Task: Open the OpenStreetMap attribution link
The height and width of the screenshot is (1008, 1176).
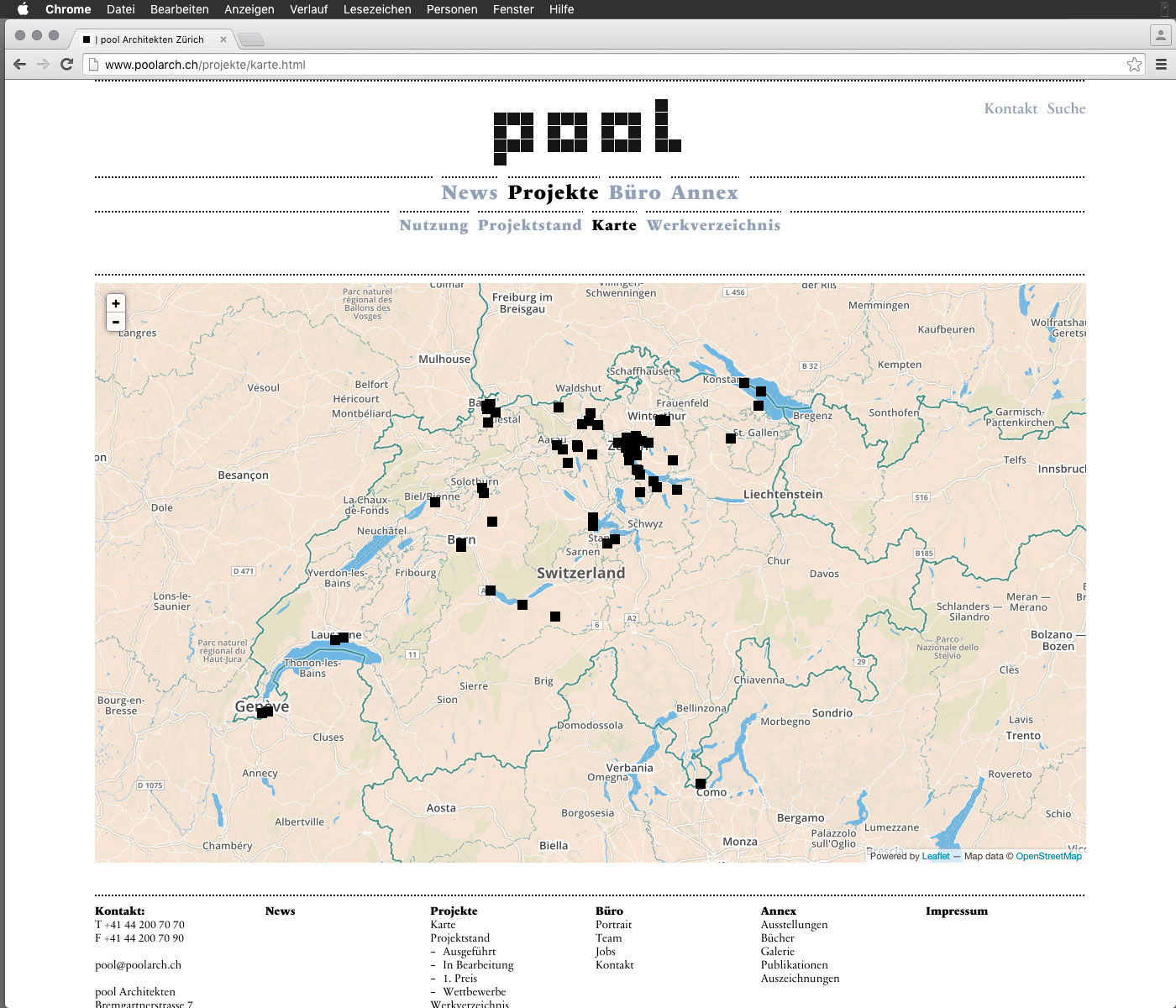Action: click(1048, 856)
